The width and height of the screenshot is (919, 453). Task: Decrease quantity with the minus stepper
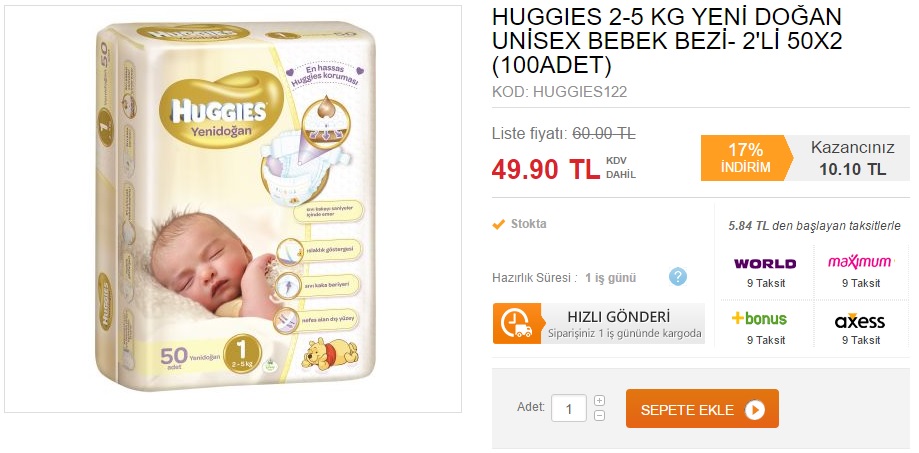(600, 415)
